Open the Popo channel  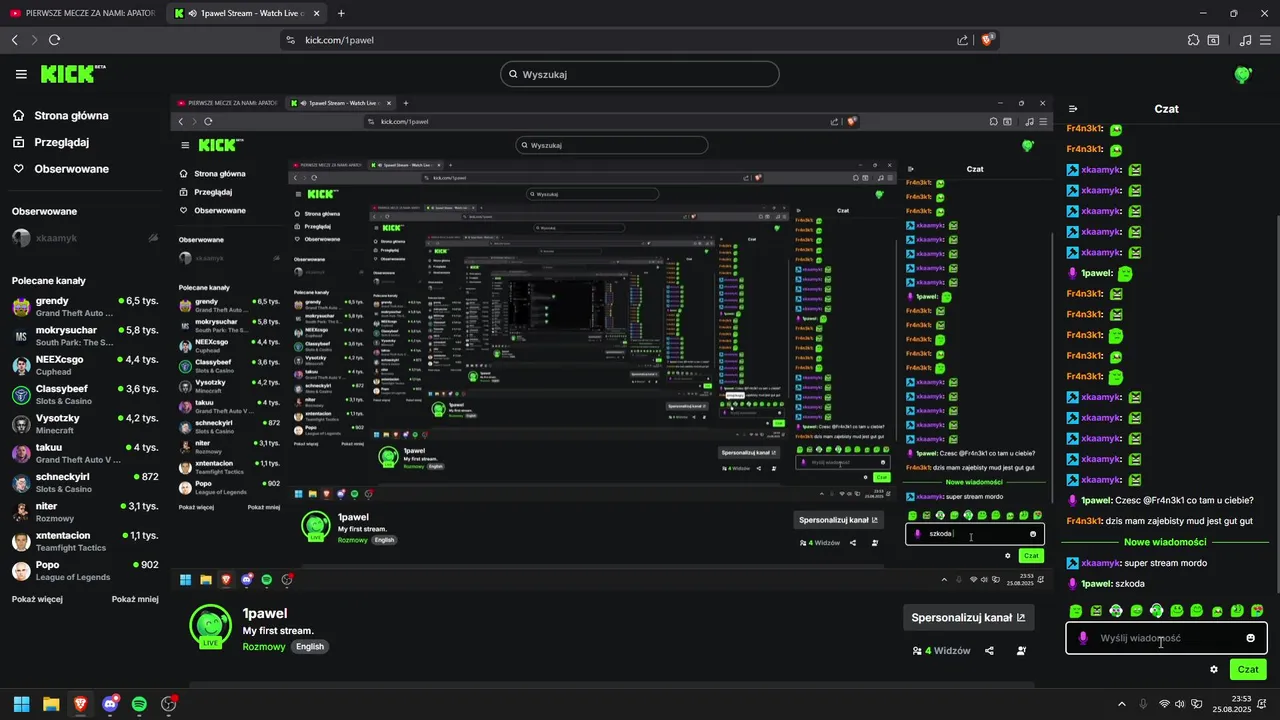pyautogui.click(x=85, y=570)
